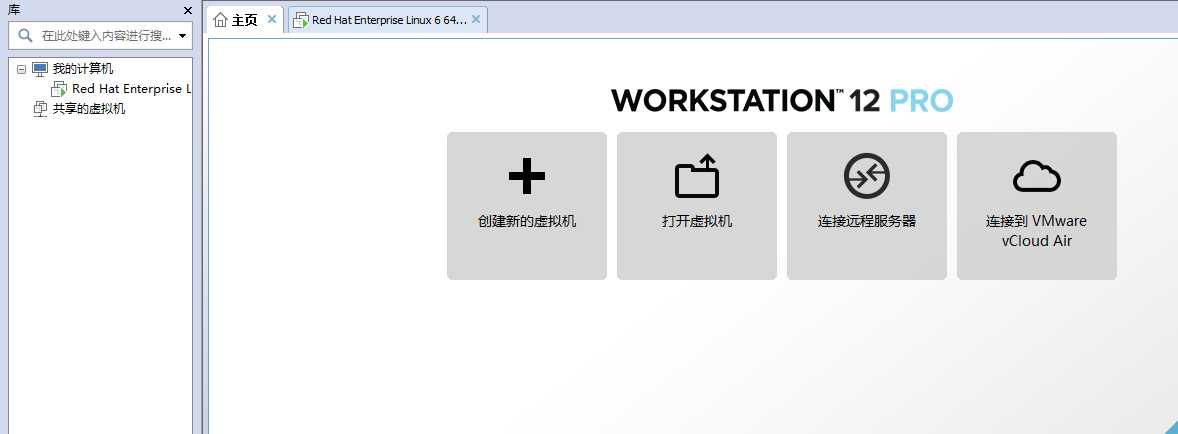Close the Red Hat Enterprise Linux tab
This screenshot has height=434, width=1178.
coord(476,20)
